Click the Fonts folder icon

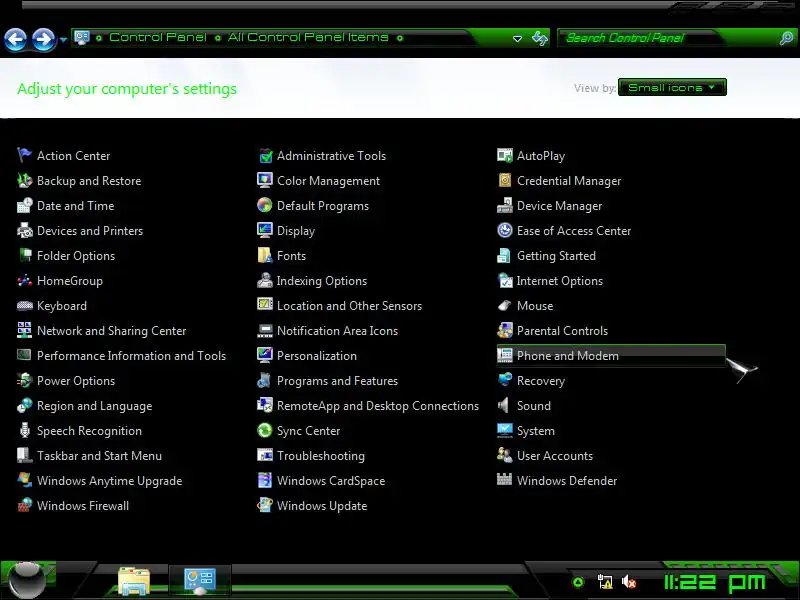click(264, 255)
